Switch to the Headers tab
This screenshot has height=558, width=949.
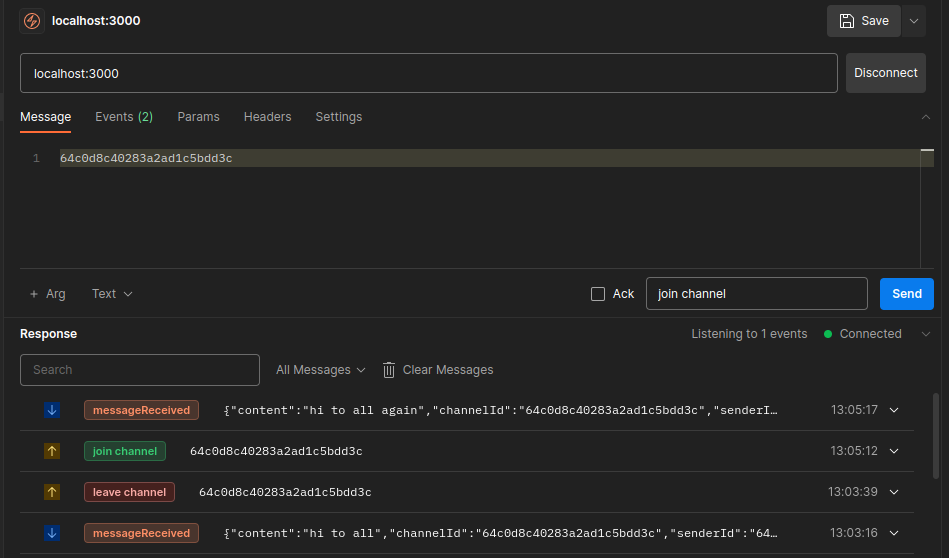point(268,117)
